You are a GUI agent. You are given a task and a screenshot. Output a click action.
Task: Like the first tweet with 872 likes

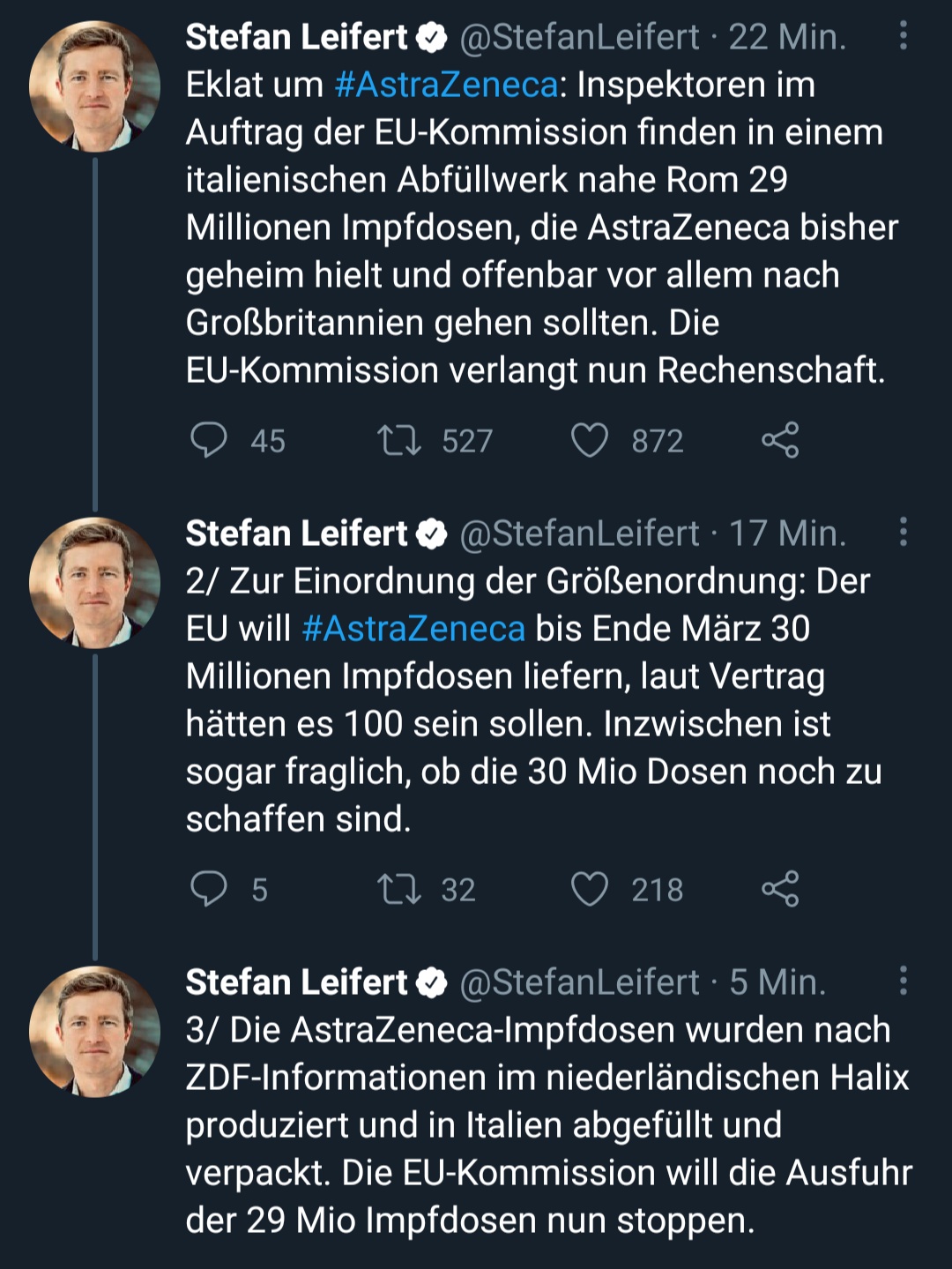(589, 440)
